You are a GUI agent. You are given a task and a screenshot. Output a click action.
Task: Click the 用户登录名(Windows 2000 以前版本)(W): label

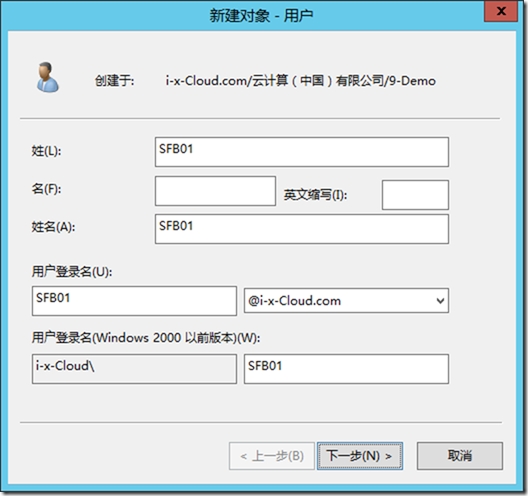(x=146, y=337)
